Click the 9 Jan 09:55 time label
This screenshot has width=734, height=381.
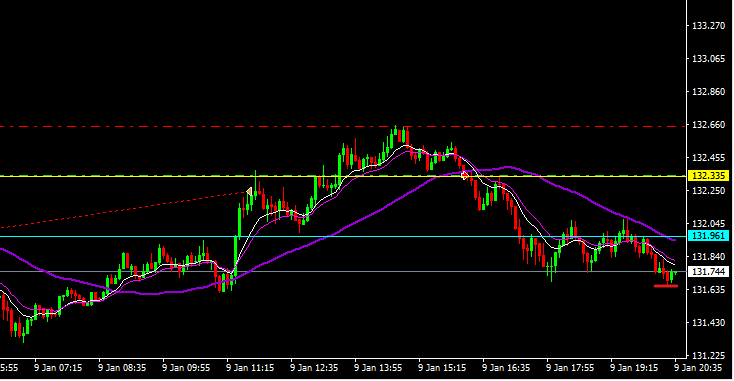186,368
